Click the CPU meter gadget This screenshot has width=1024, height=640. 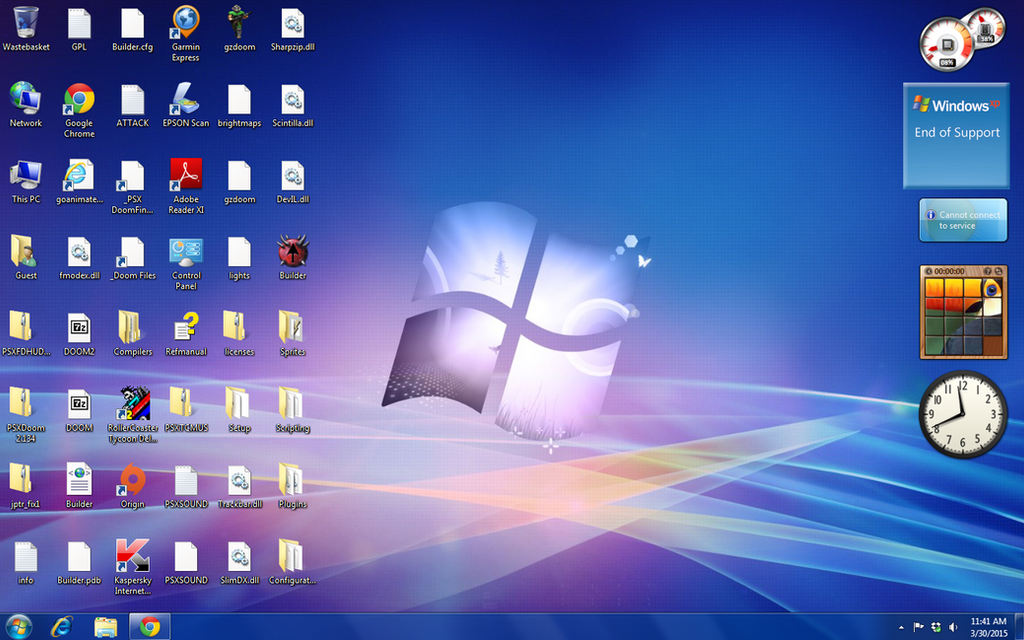pyautogui.click(x=963, y=39)
